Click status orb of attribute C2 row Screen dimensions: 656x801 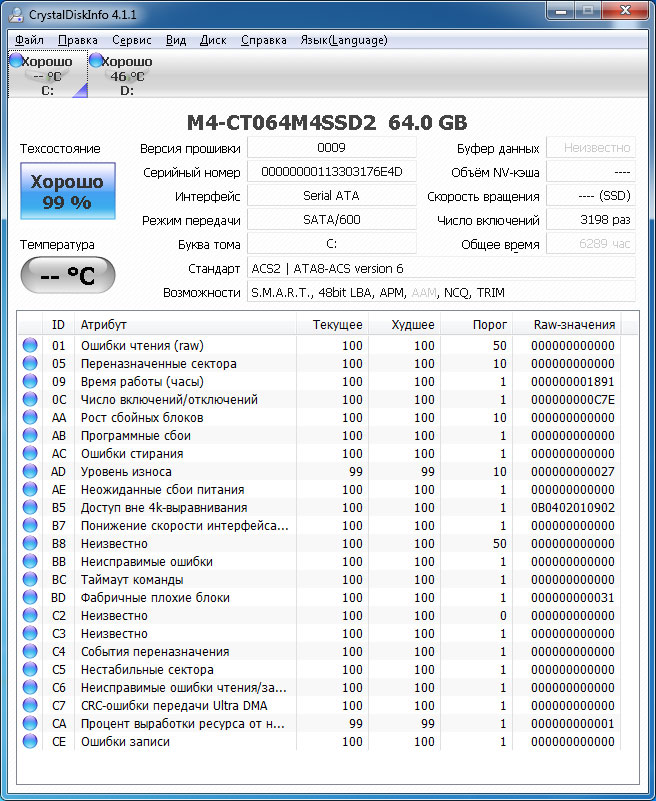(x=30, y=615)
